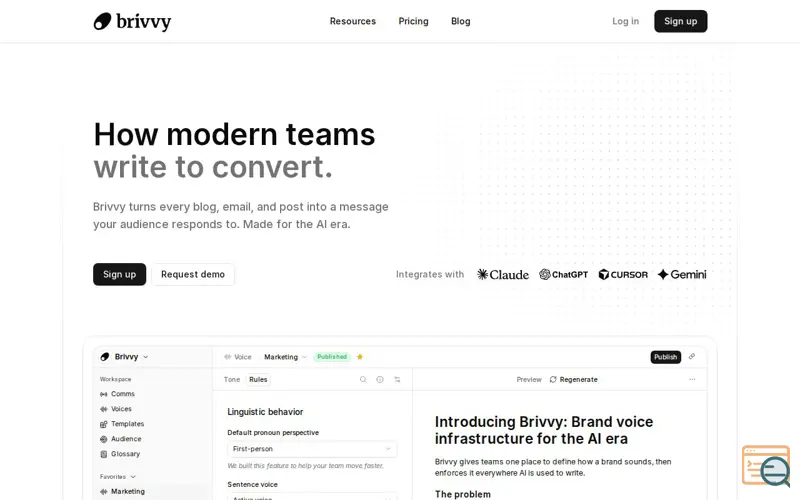Click the Cursor integration logo
Image resolution: width=800 pixels, height=500 pixels.
(x=623, y=274)
